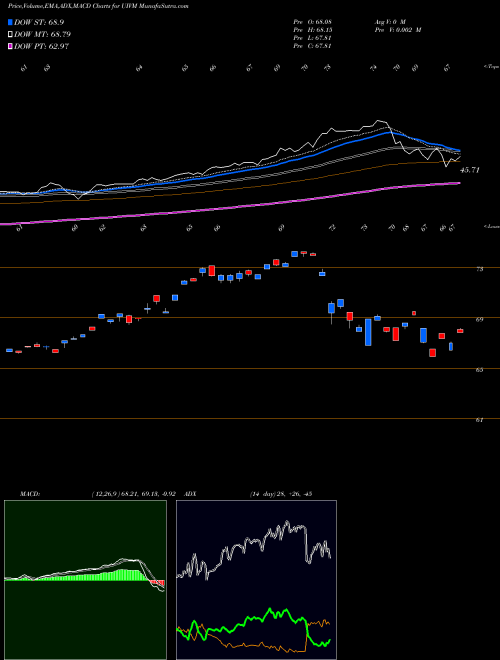Image resolution: width=500 pixels, height=660 pixels.
Task: Click the 'Pre O: 68.08' open value
Action: [x=312, y=21]
